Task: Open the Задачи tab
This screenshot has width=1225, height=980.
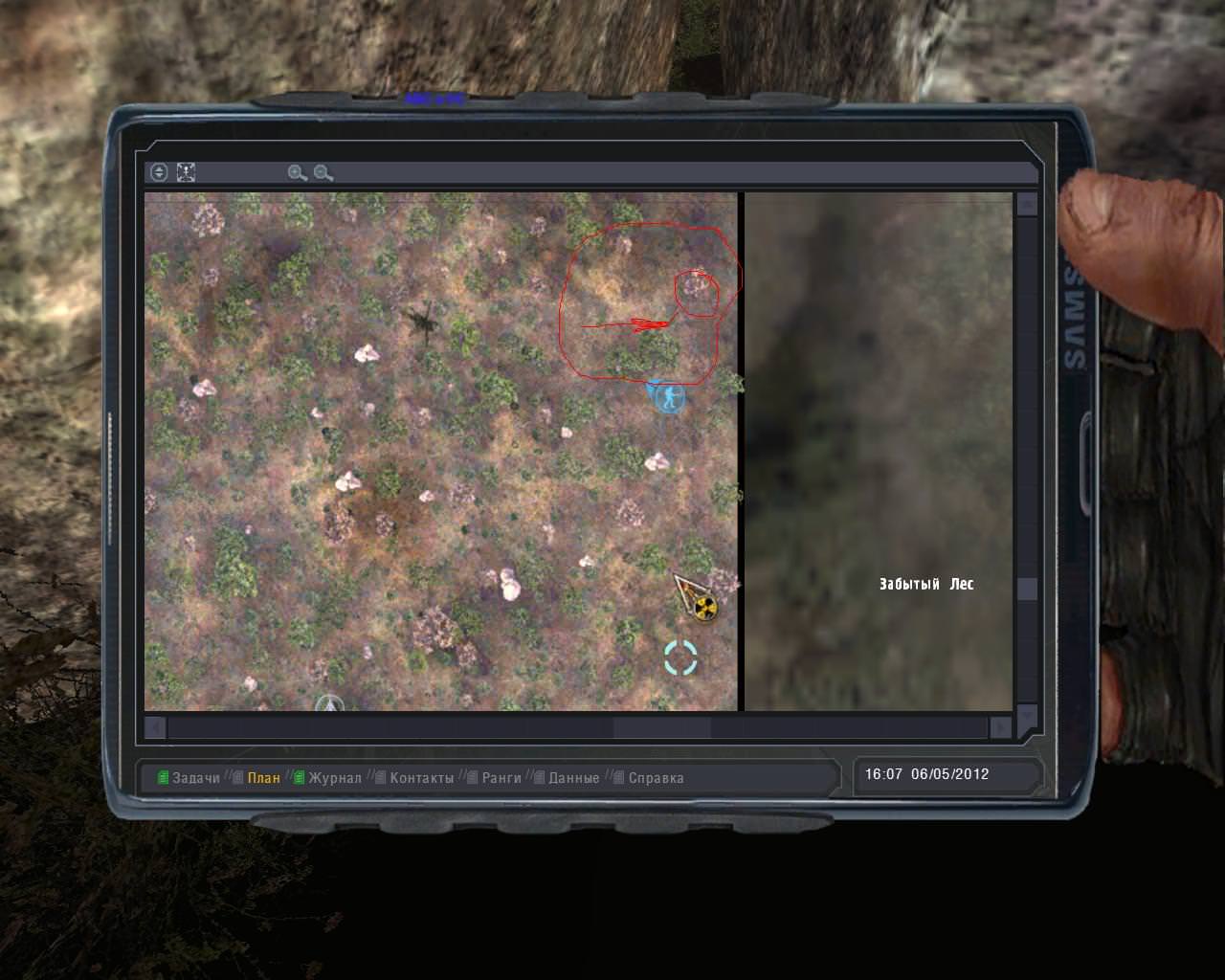Action: click(x=189, y=778)
